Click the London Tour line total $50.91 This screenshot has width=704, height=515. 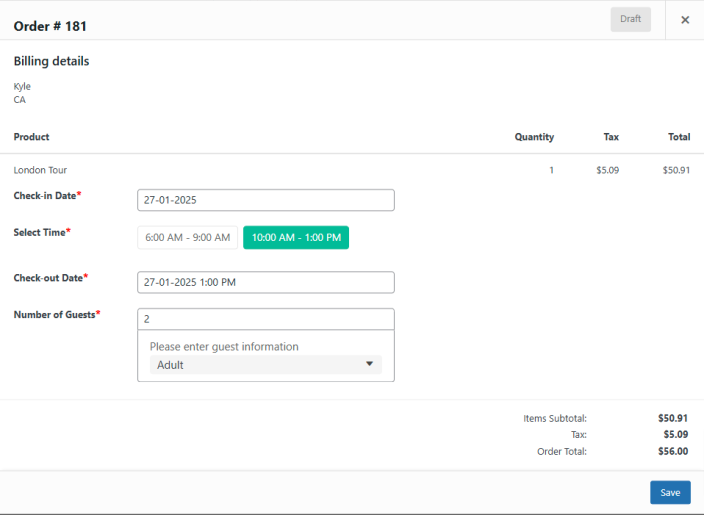click(676, 170)
